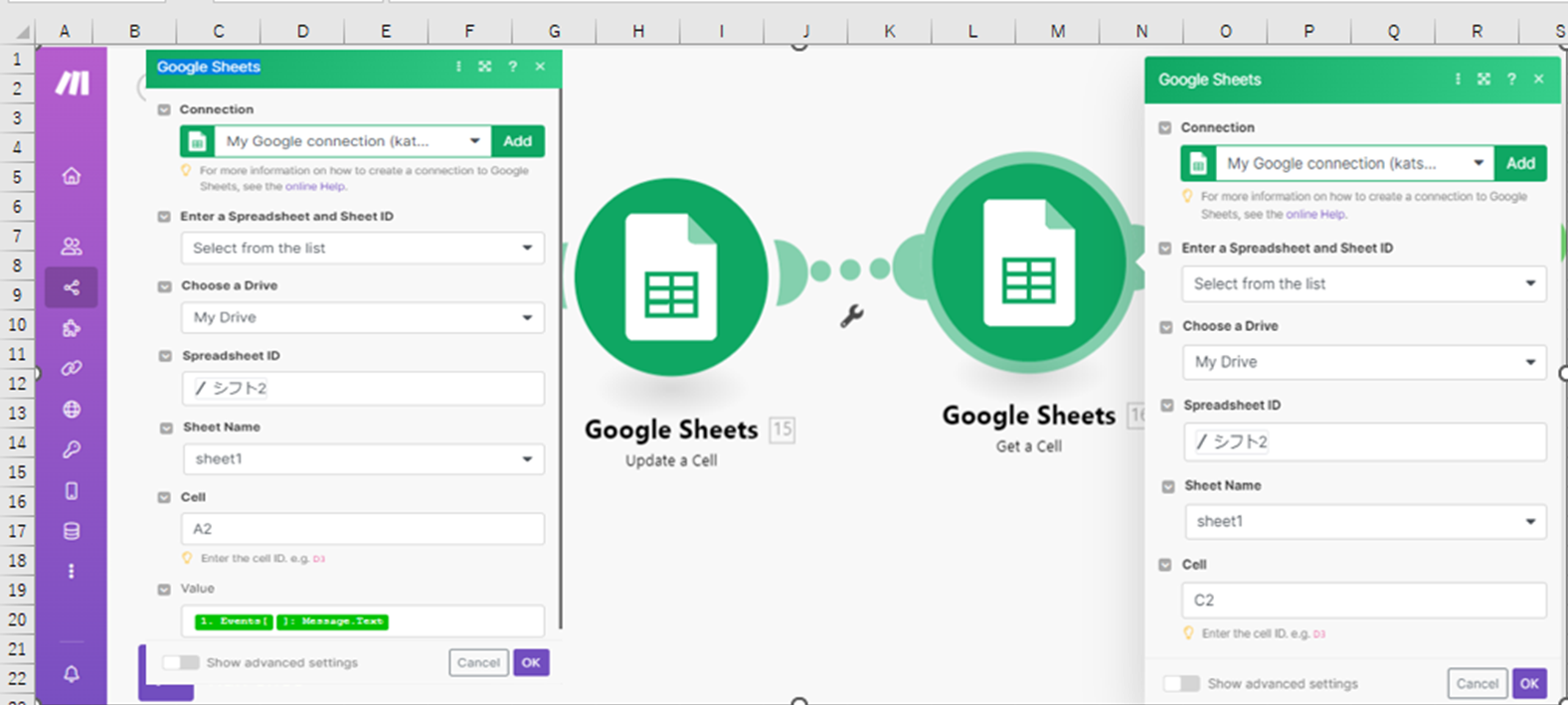
Task: Open right panel sheet1 Sheet Name dropdown
Action: [1365, 521]
